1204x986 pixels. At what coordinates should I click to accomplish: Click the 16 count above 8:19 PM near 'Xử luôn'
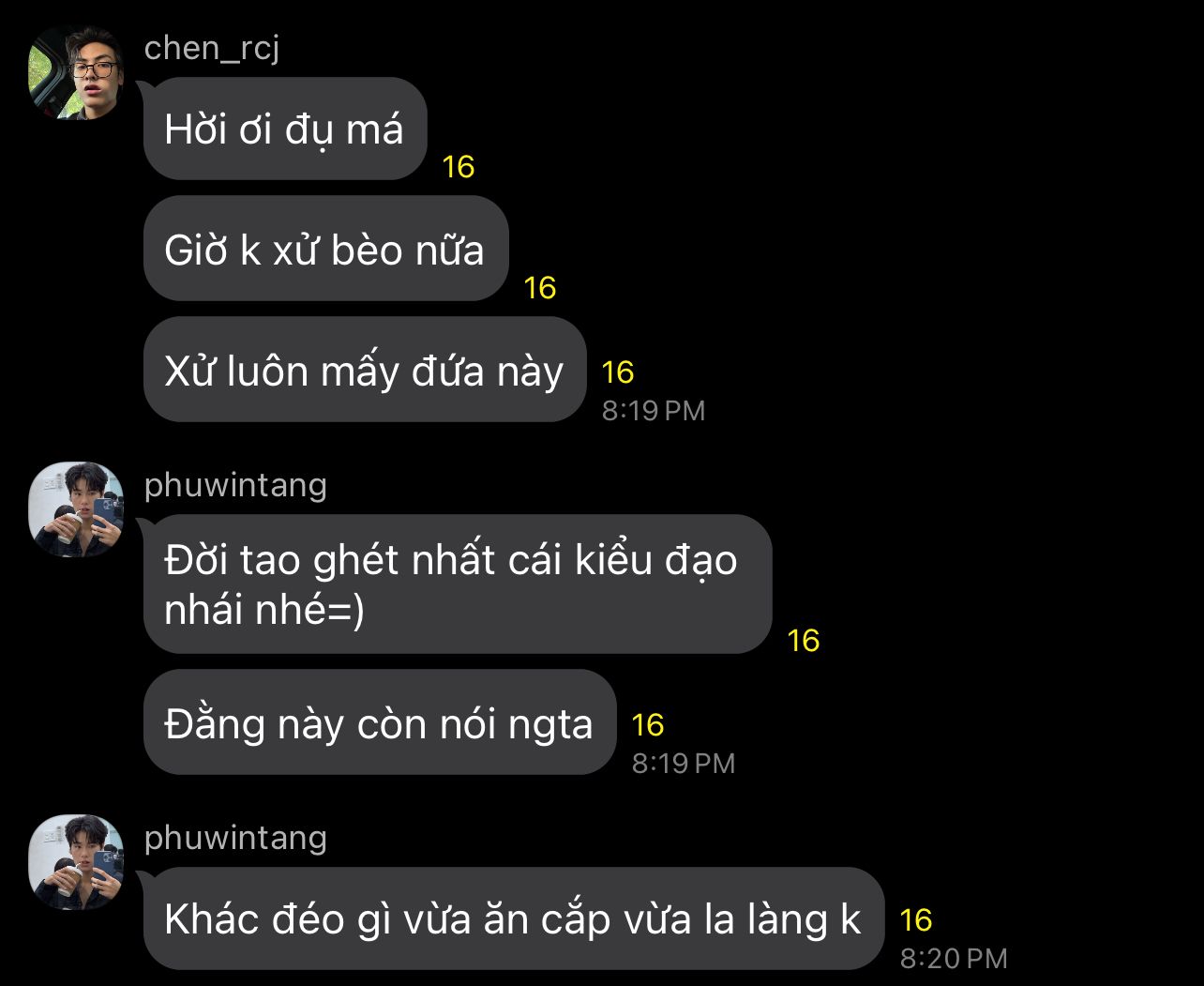618,372
